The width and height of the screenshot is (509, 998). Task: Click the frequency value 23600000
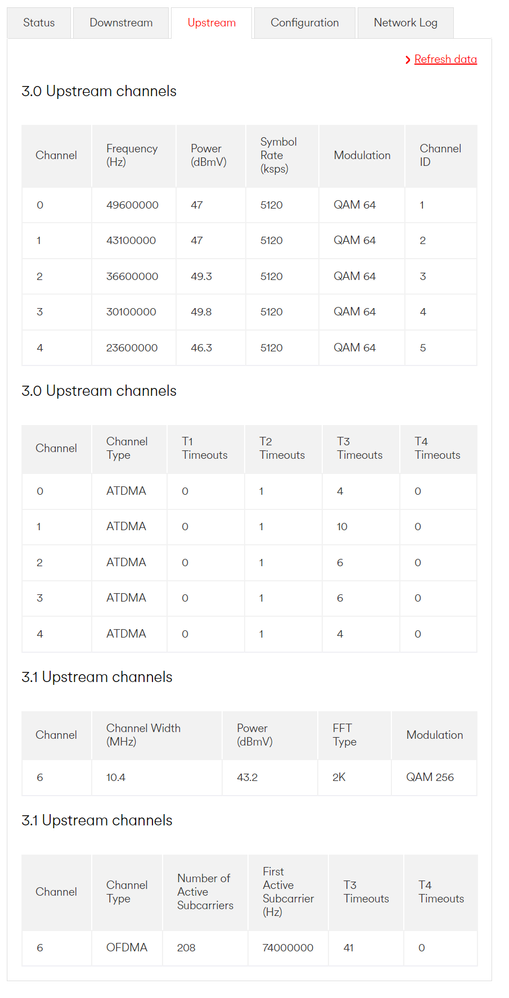click(132, 348)
